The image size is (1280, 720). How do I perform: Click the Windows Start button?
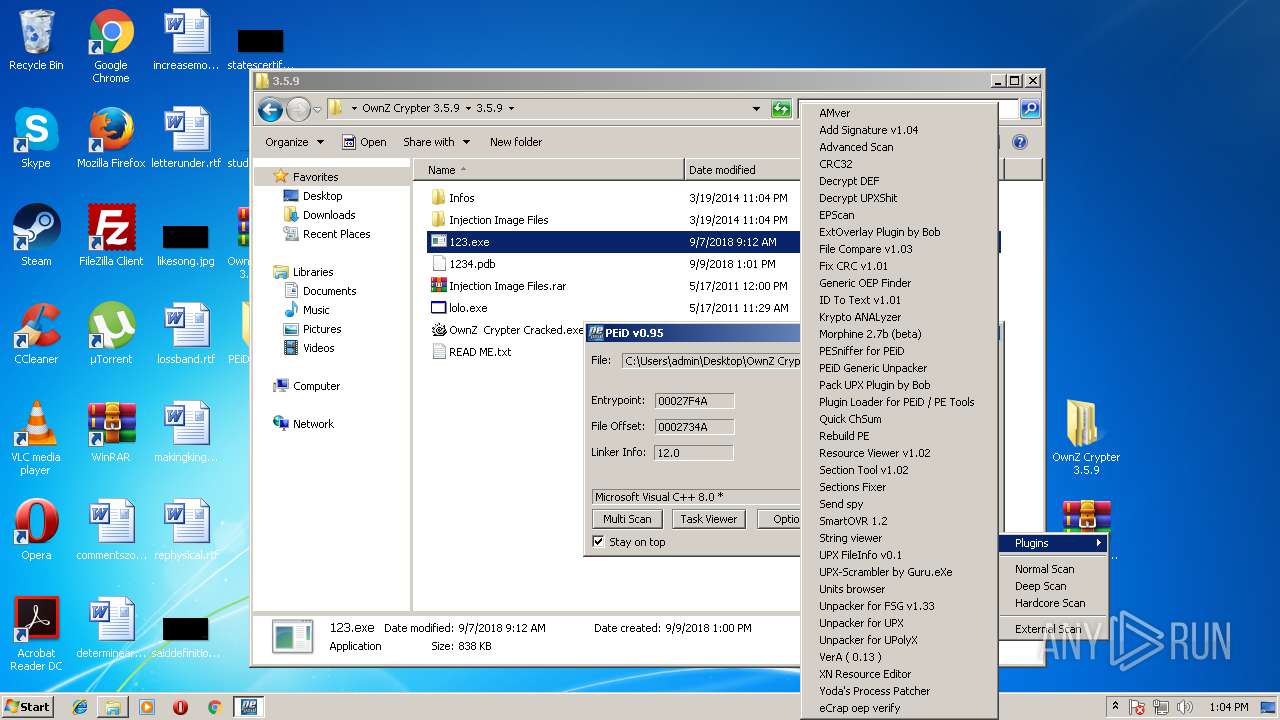tap(28, 707)
